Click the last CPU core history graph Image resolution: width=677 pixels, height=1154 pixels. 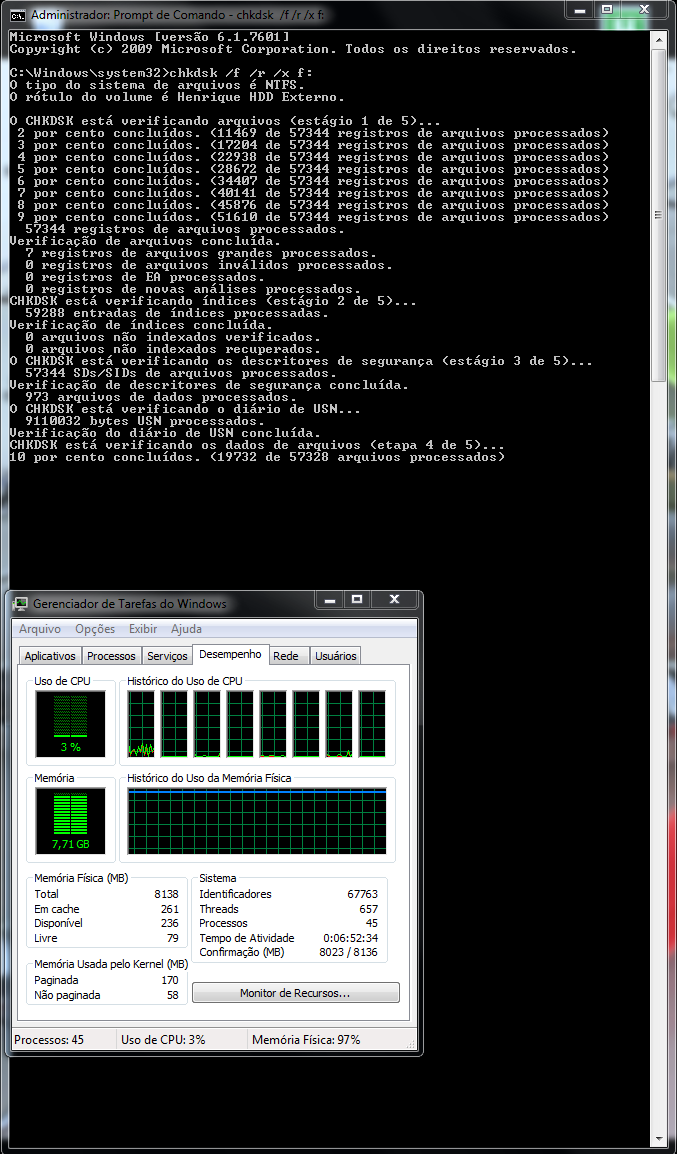pos(372,724)
